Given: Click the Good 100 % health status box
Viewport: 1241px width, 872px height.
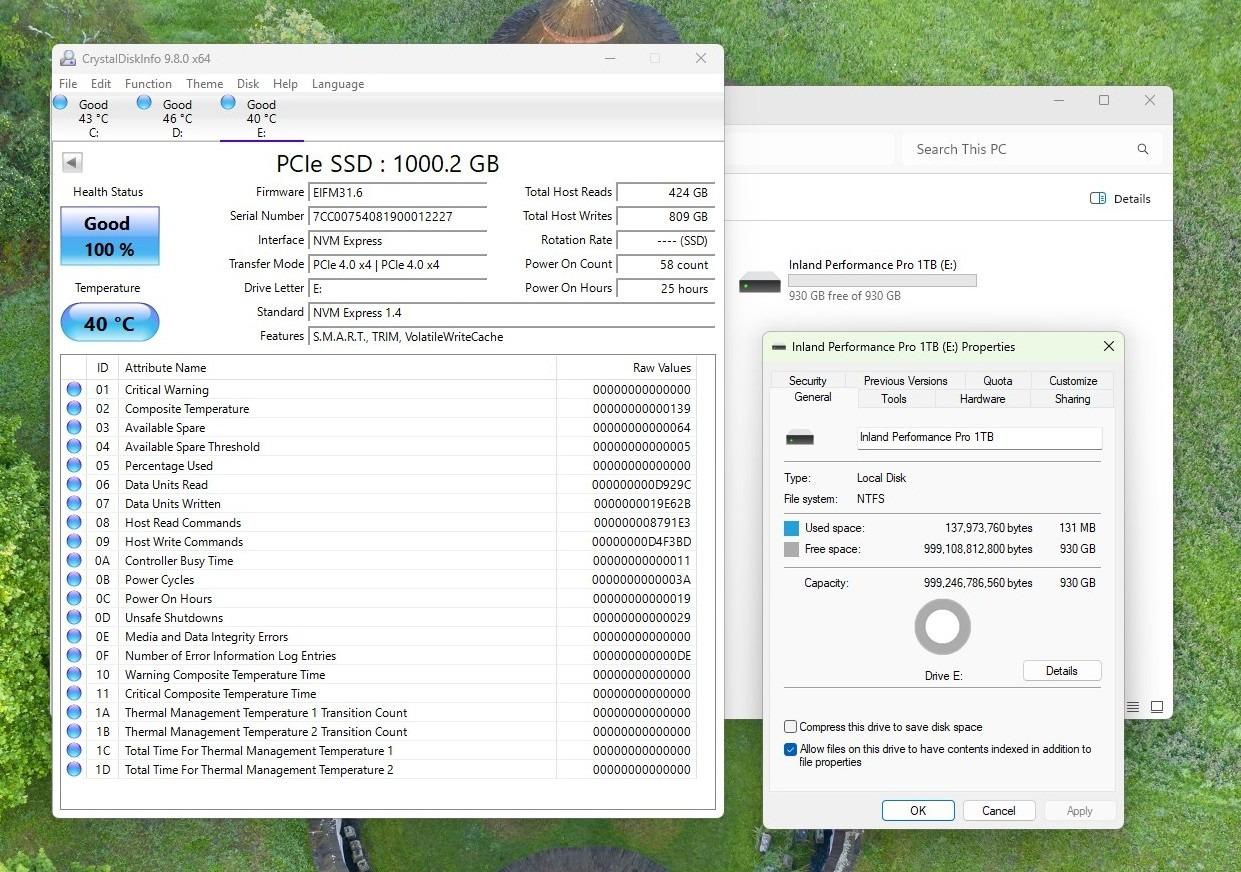Looking at the screenshot, I should click(x=109, y=236).
